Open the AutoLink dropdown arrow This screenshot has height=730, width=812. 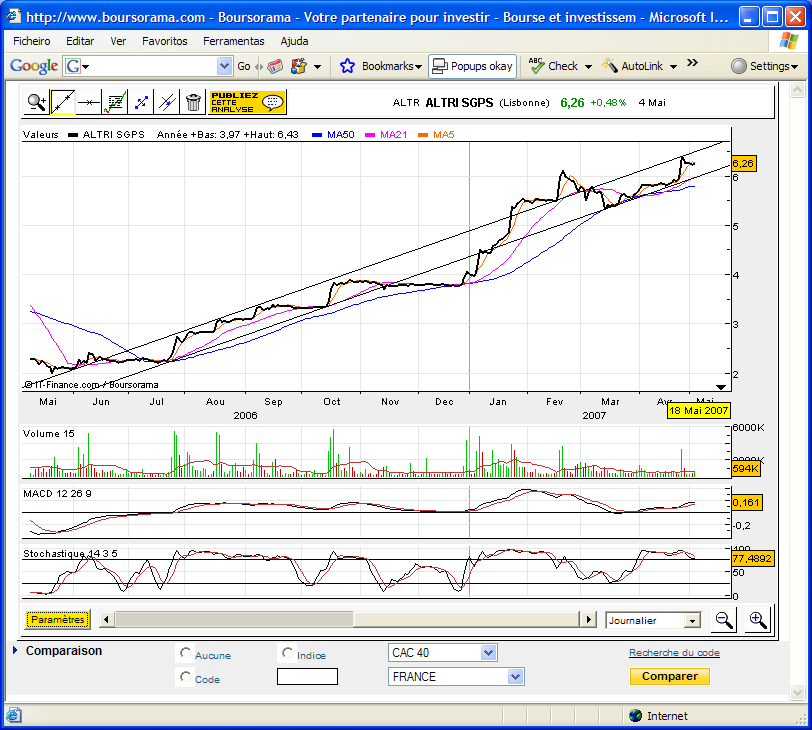(673, 67)
